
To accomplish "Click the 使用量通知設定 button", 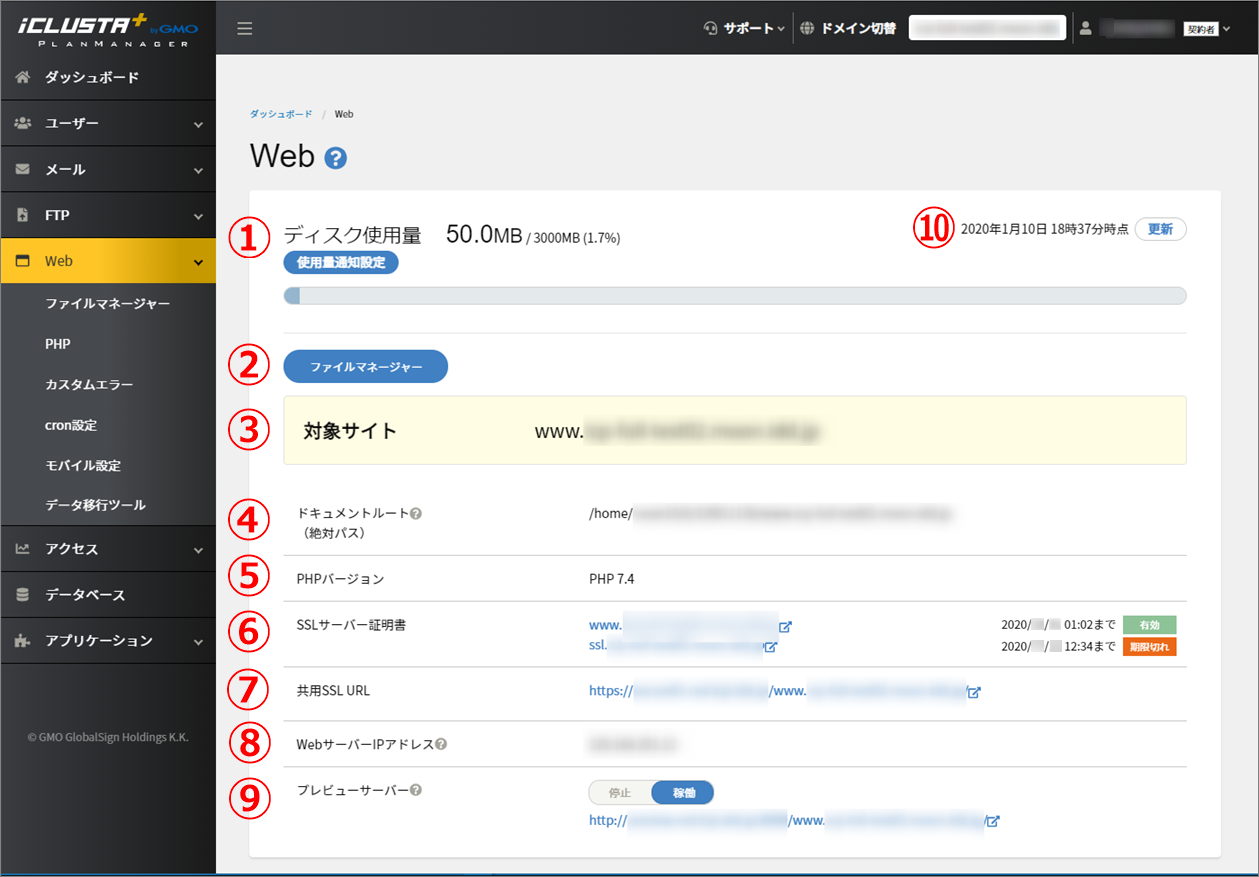I will 340,262.
